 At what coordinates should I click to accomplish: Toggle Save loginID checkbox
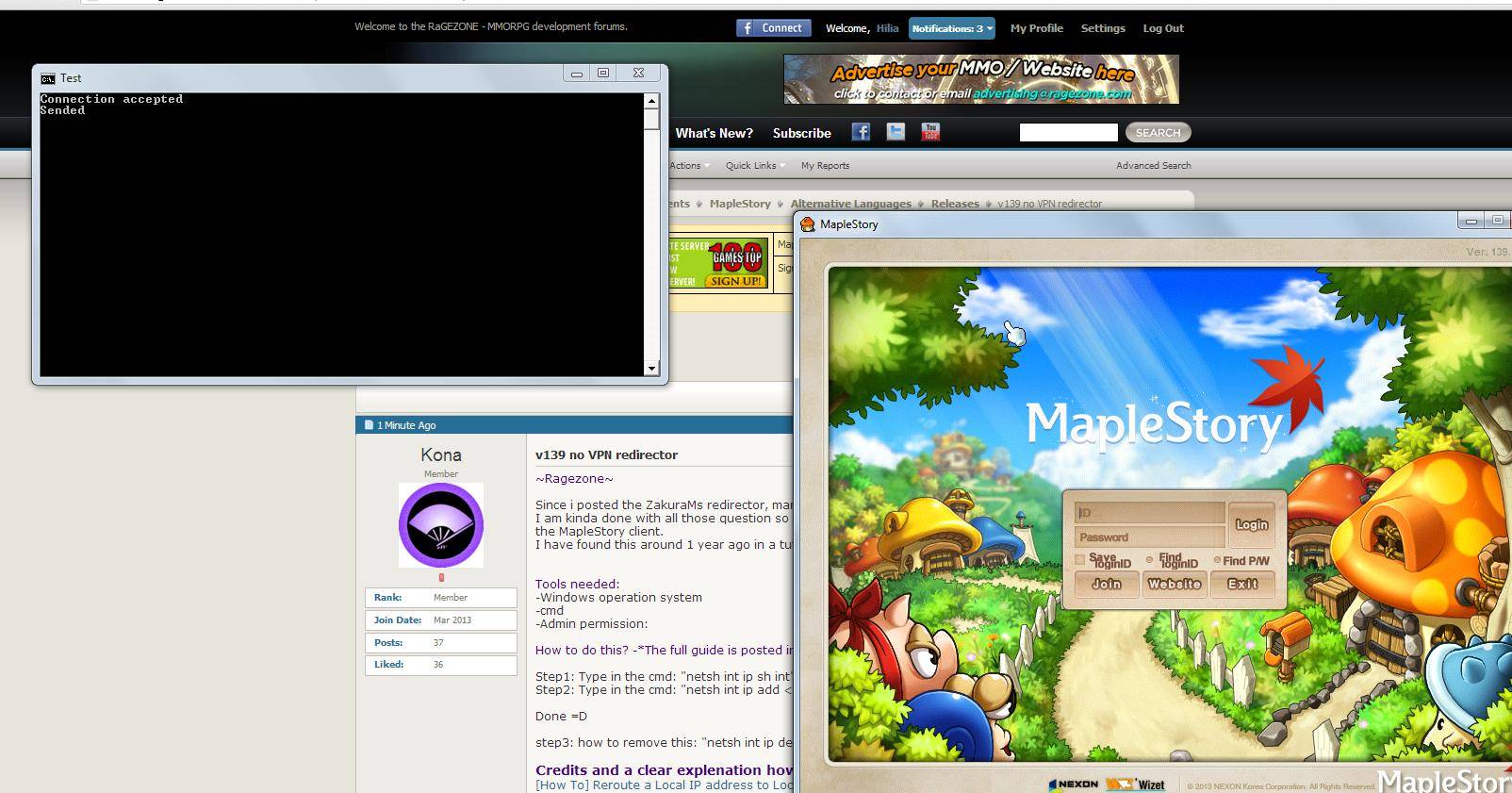pos(1080,560)
